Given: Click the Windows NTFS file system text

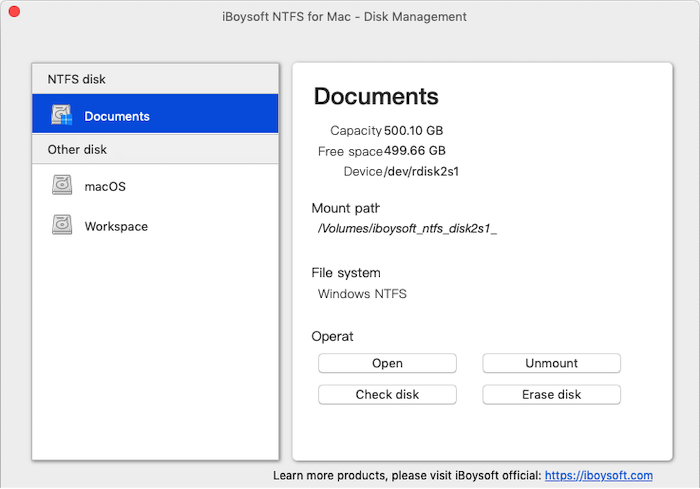Looking at the screenshot, I should [x=362, y=294].
